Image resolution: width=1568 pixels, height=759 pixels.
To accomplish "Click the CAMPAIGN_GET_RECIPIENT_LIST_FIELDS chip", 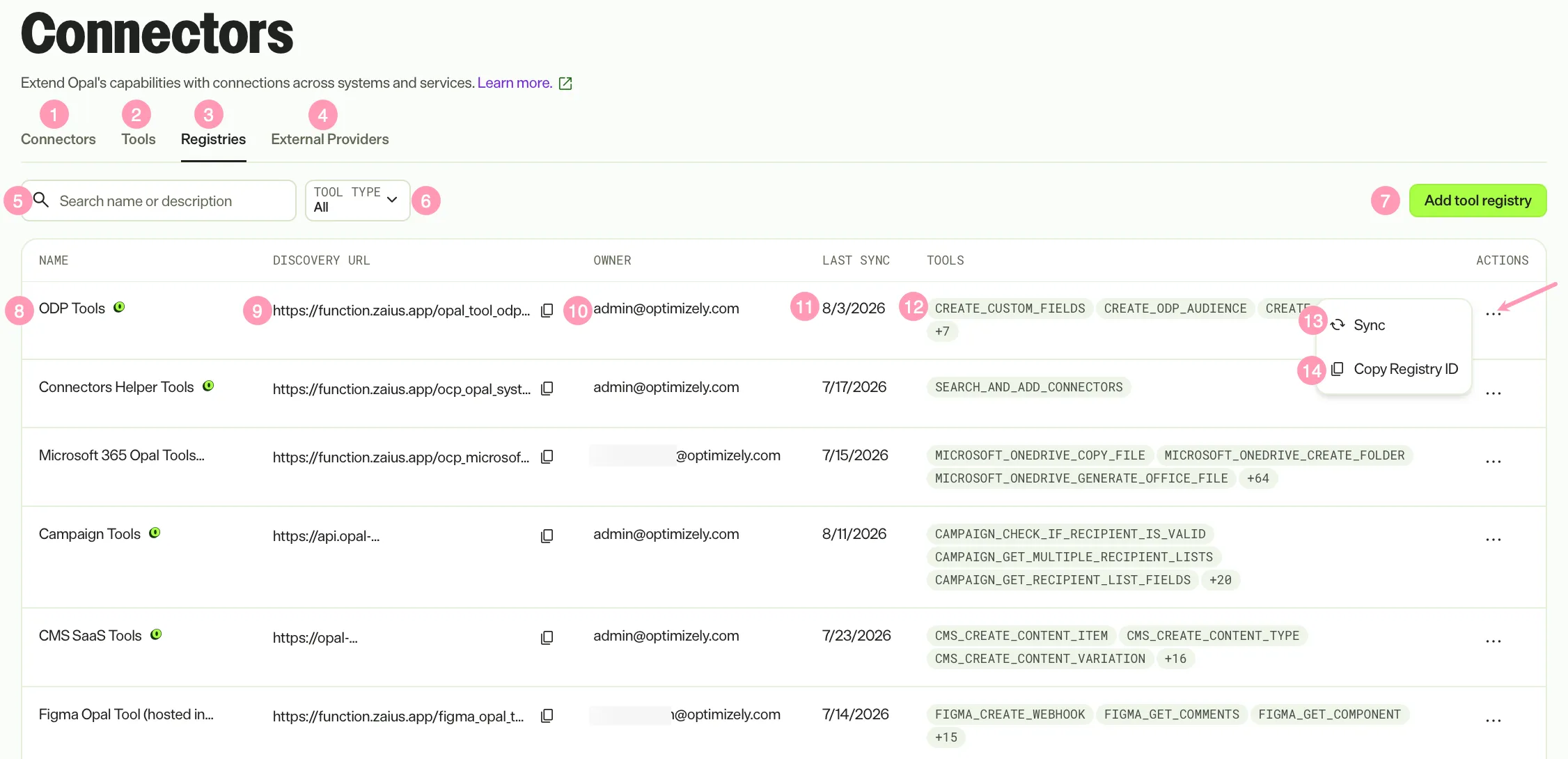I will coord(1063,580).
